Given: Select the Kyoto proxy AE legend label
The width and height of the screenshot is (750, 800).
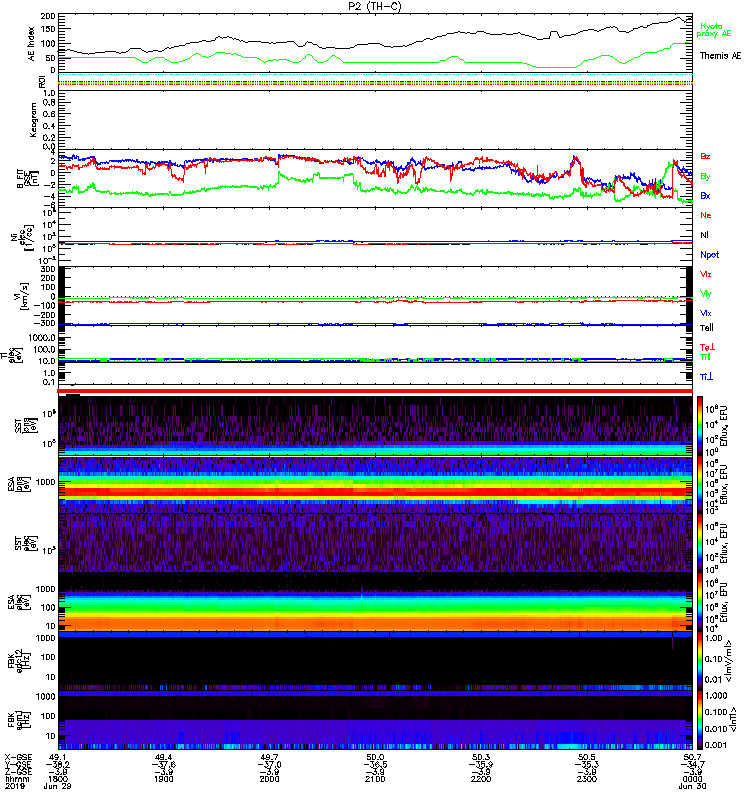Looking at the screenshot, I should (x=714, y=30).
